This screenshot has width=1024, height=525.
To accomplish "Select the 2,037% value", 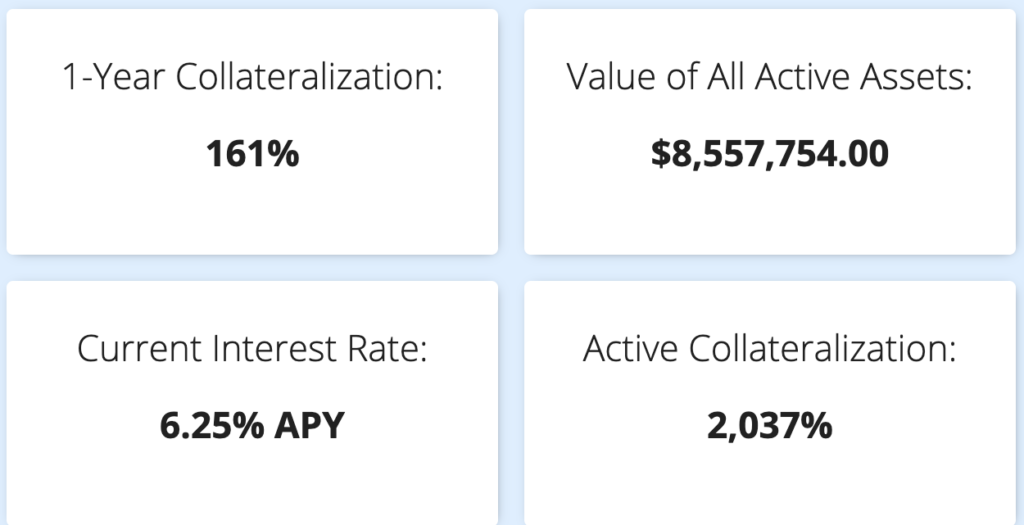I will (x=769, y=426).
